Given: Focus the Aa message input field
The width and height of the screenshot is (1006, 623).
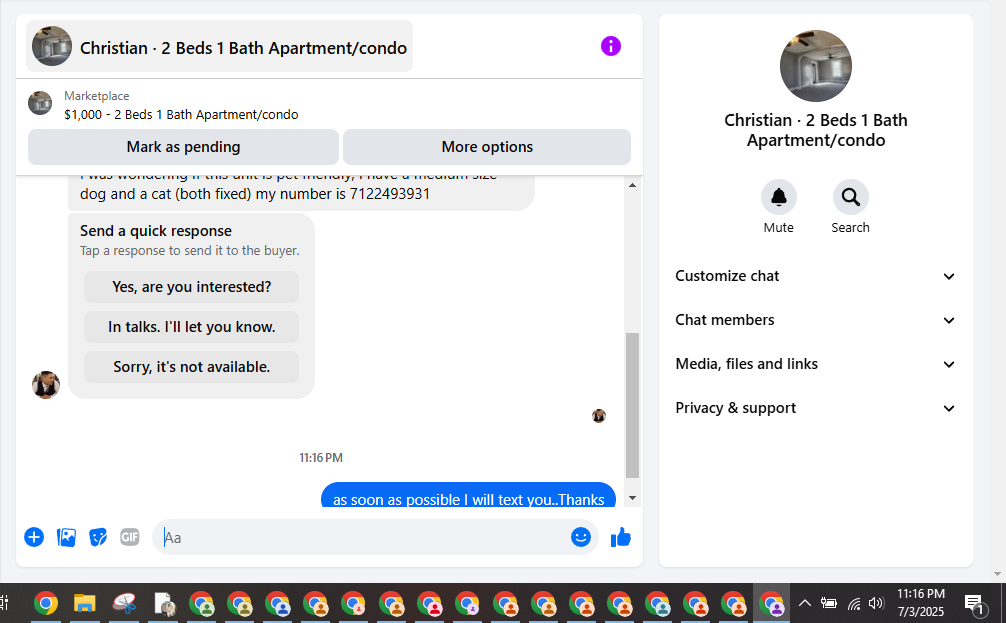Looking at the screenshot, I should (362, 537).
